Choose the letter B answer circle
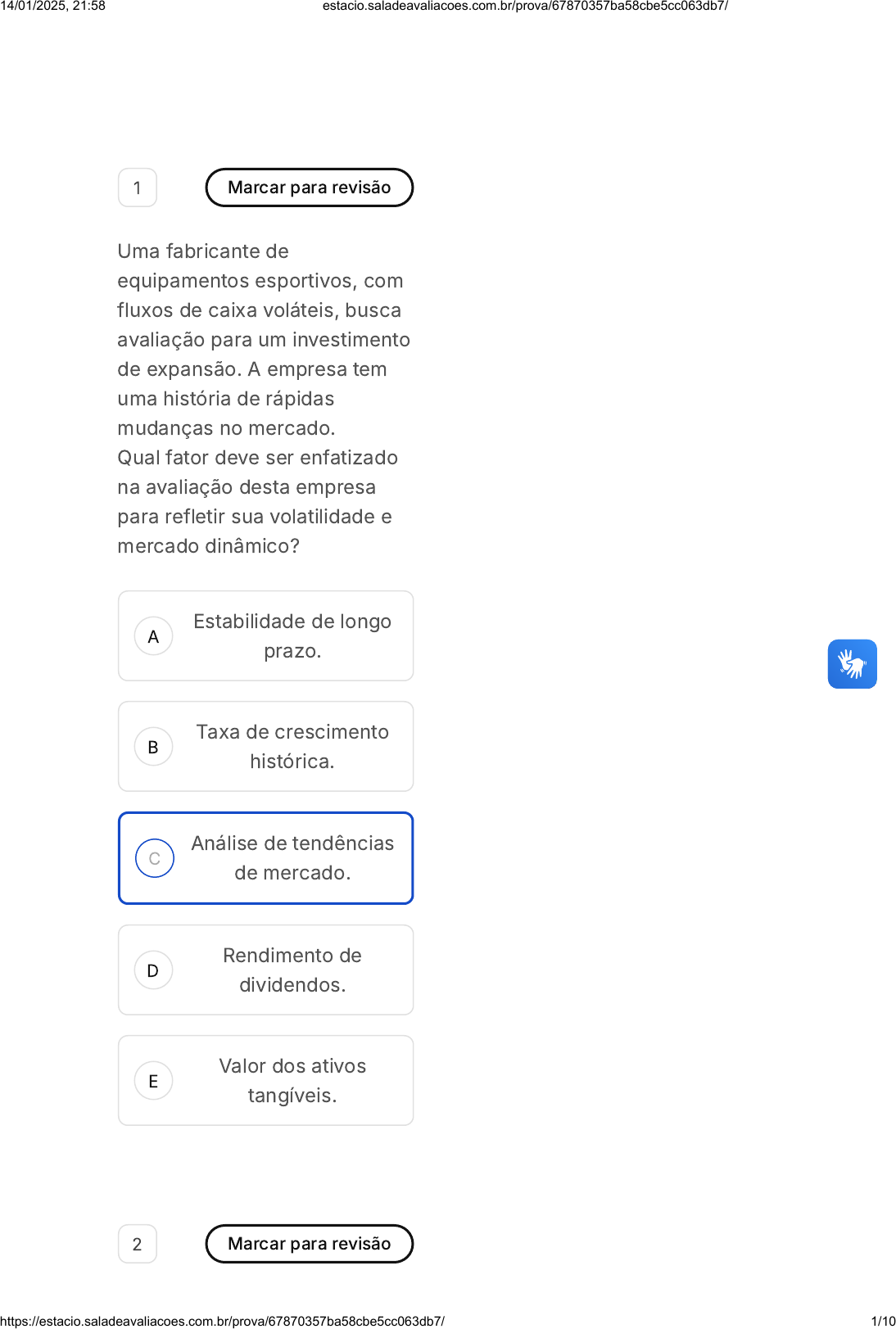 click(153, 747)
